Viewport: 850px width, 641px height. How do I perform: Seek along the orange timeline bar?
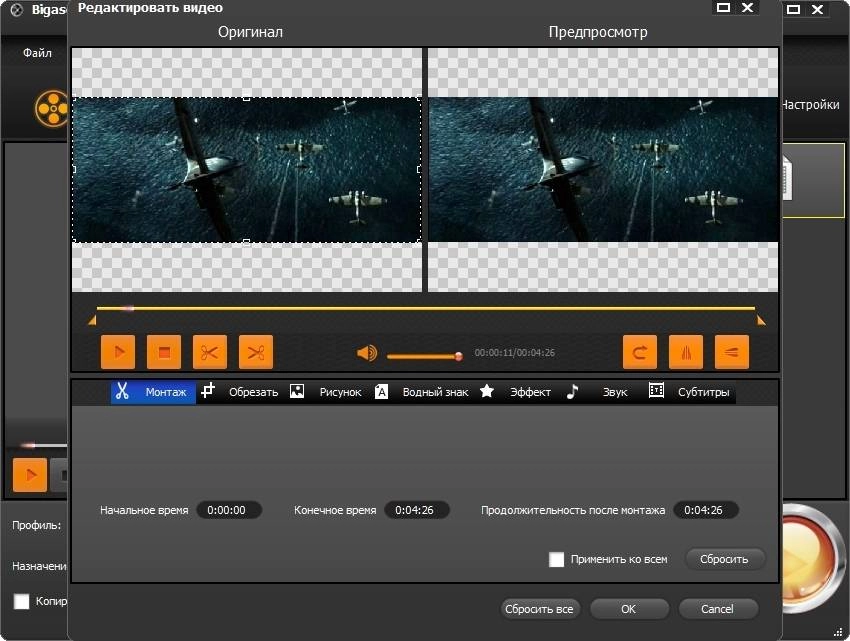[x=426, y=308]
